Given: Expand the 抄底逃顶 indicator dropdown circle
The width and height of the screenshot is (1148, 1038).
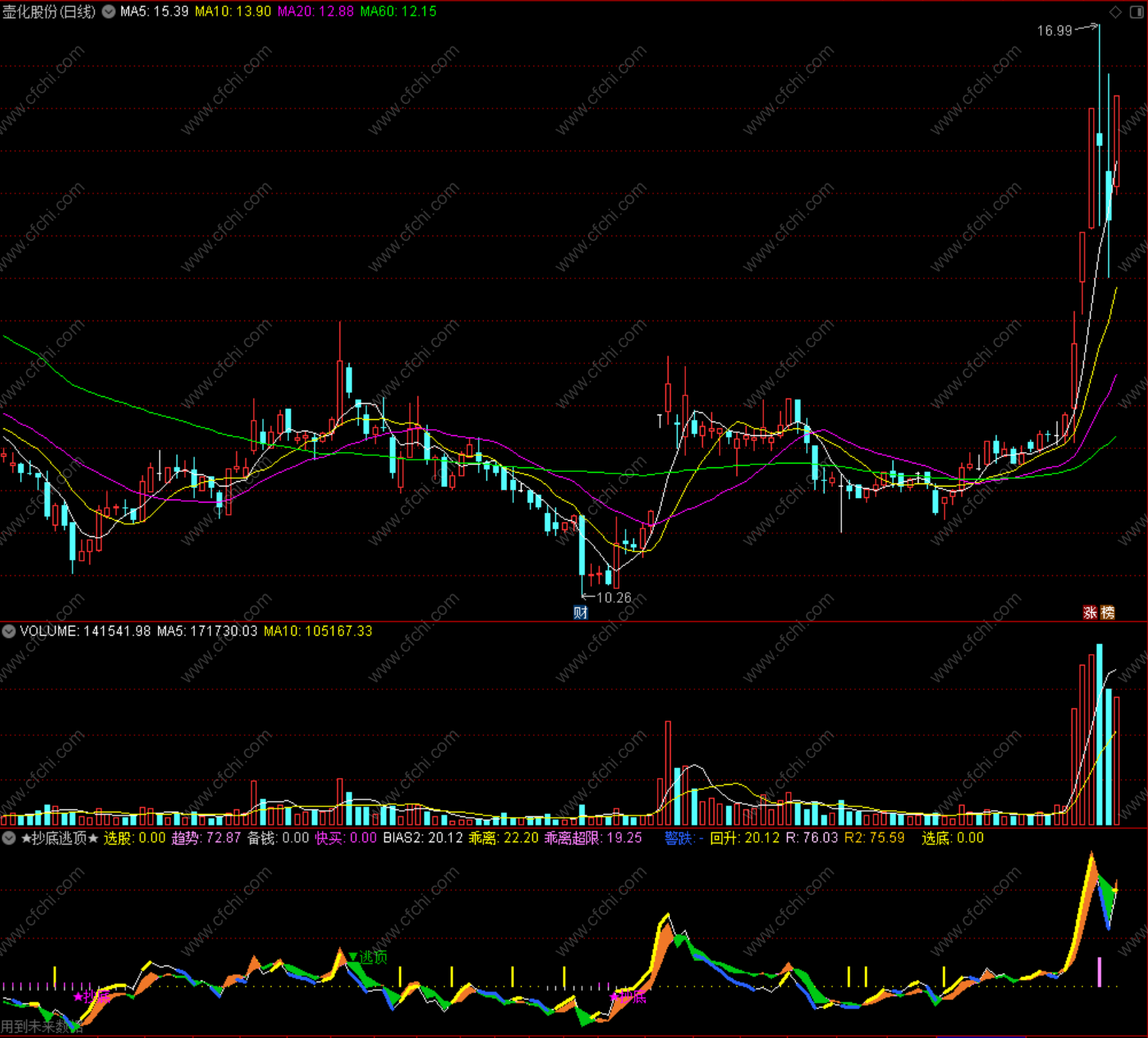Looking at the screenshot, I should click(x=8, y=838).
